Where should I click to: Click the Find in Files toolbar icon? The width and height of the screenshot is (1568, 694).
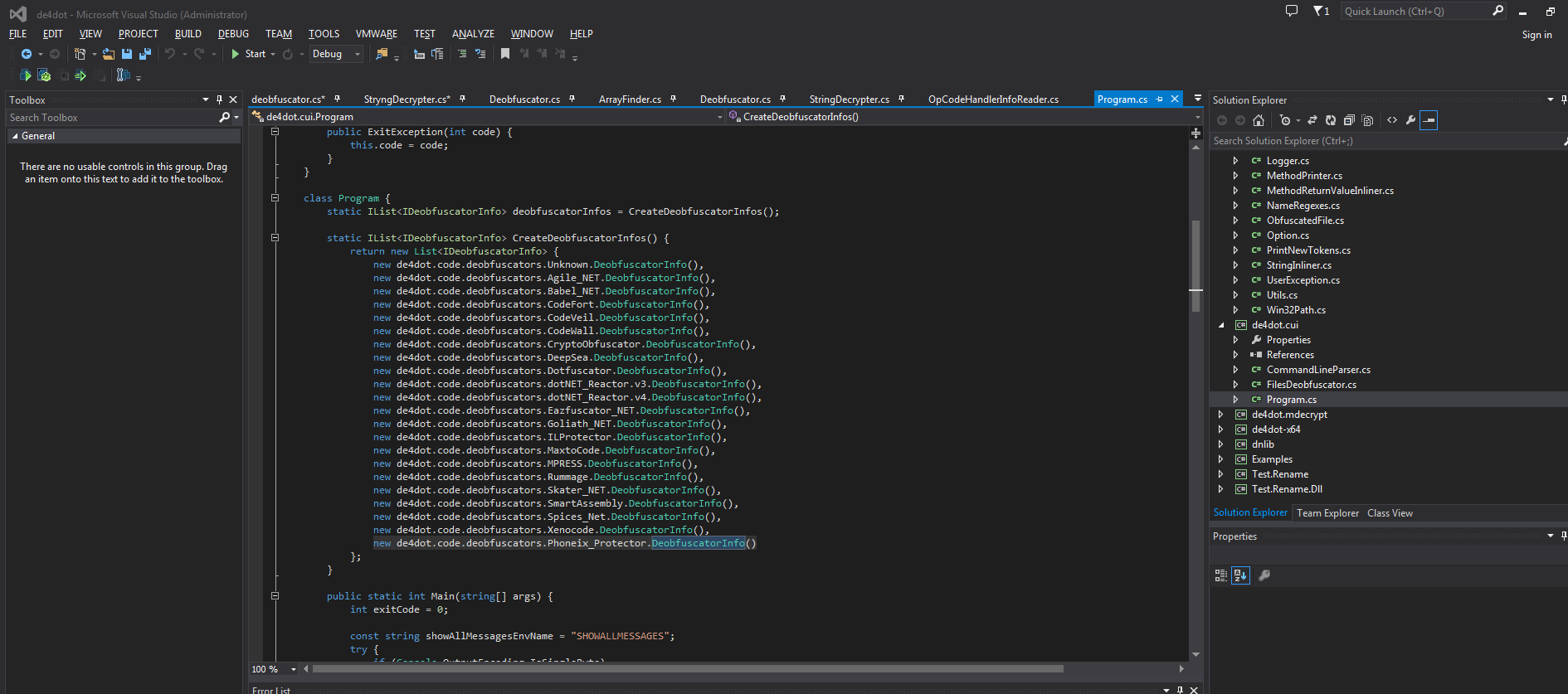point(382,54)
